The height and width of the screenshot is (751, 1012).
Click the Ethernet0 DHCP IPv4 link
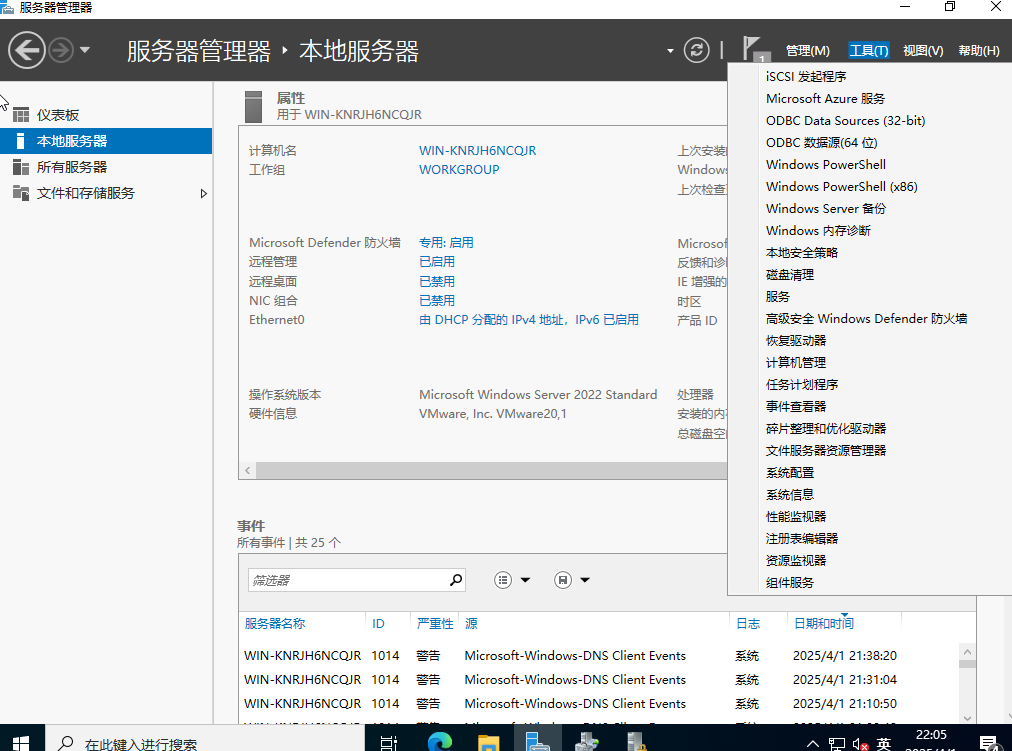[x=529, y=319]
